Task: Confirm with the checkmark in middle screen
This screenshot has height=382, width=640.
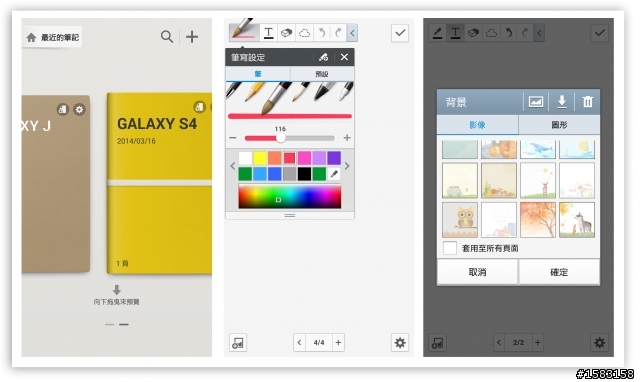Action: (x=400, y=33)
